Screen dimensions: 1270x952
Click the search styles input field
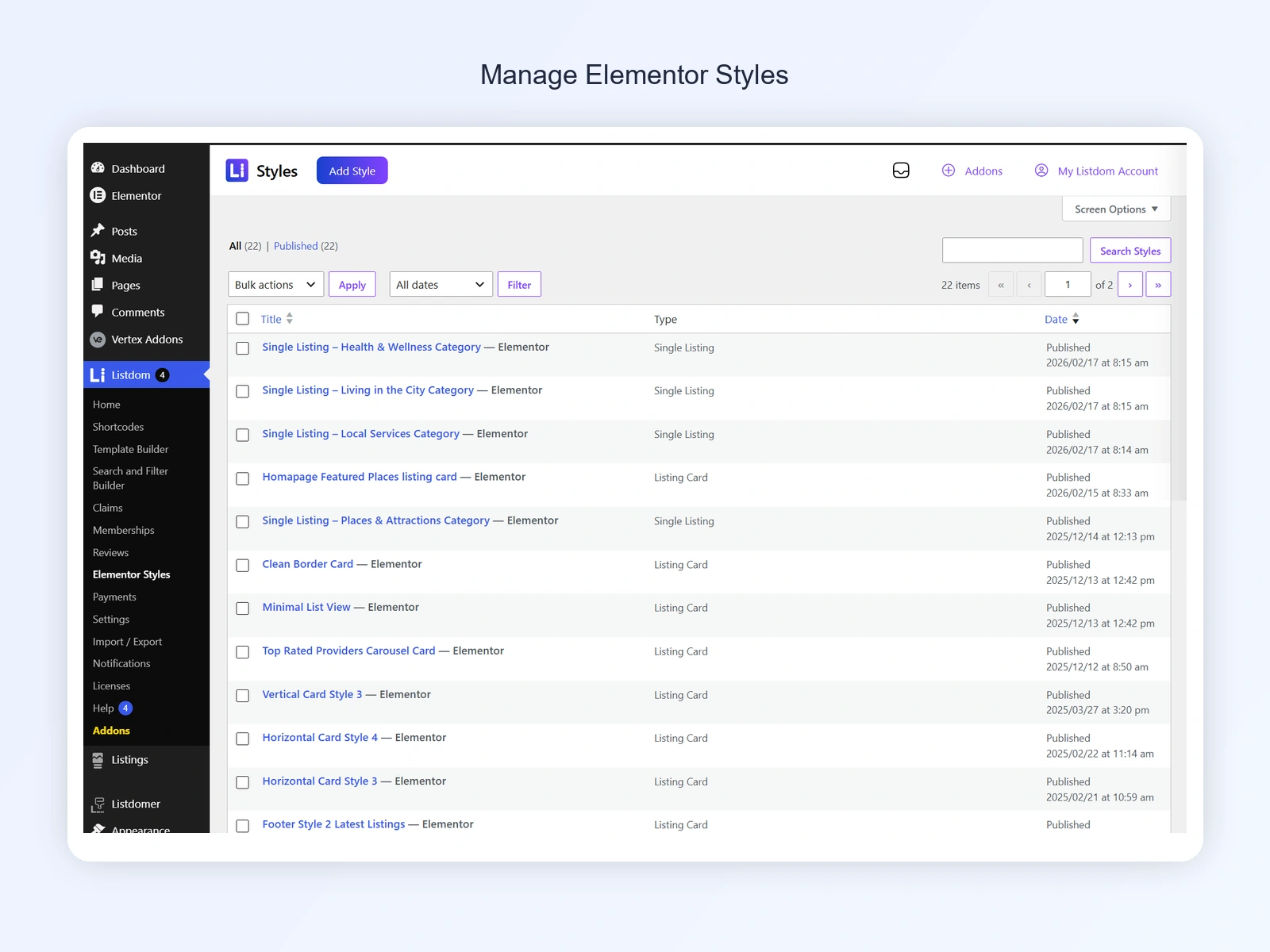point(1013,251)
